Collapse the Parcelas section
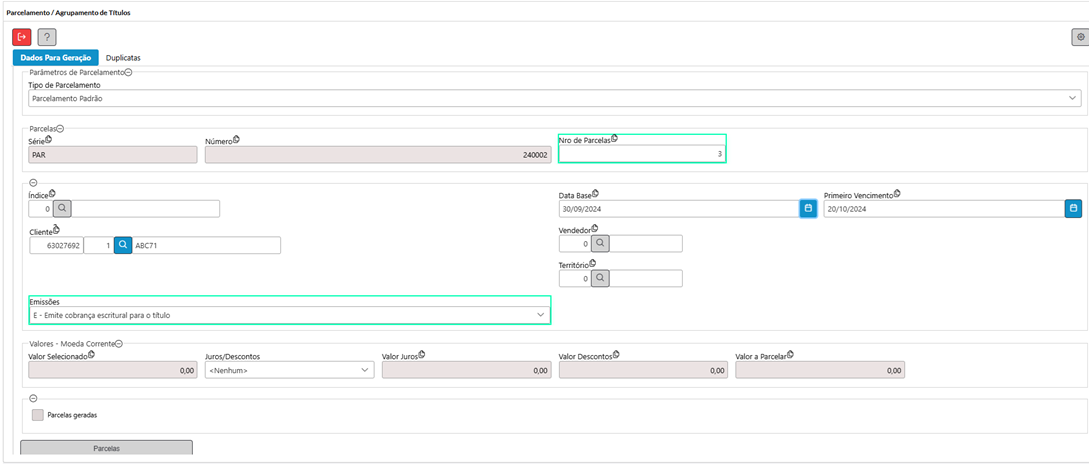 point(60,128)
